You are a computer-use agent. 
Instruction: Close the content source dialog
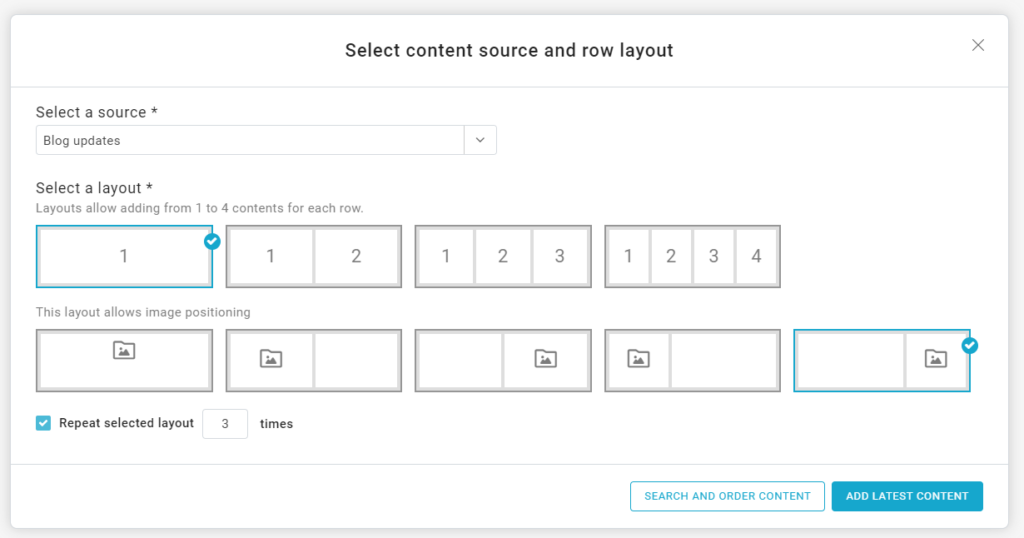pos(978,45)
